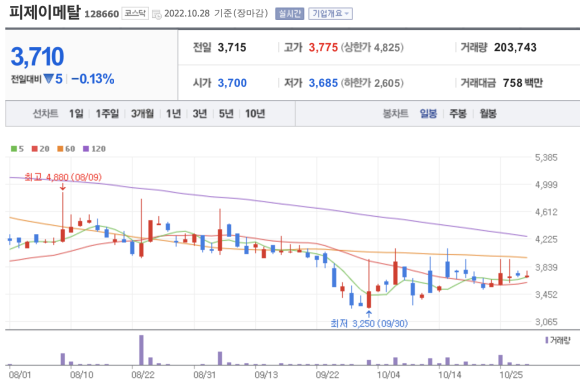Click the orange 60-day moving average swatch
Image resolution: width=580 pixels, height=392 pixels.
pos(60,149)
